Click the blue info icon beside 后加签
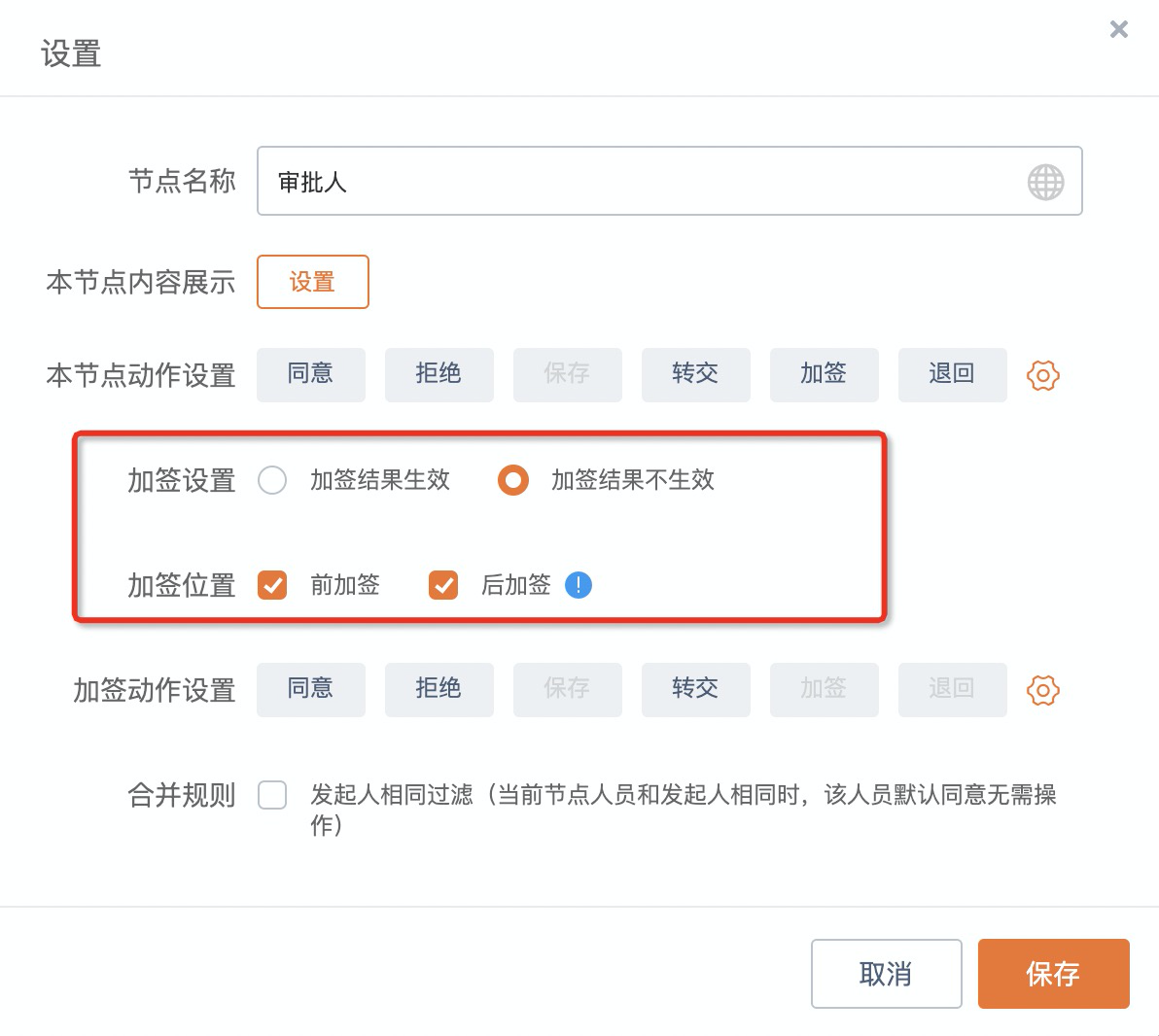This screenshot has width=1159, height=1036. [x=579, y=585]
